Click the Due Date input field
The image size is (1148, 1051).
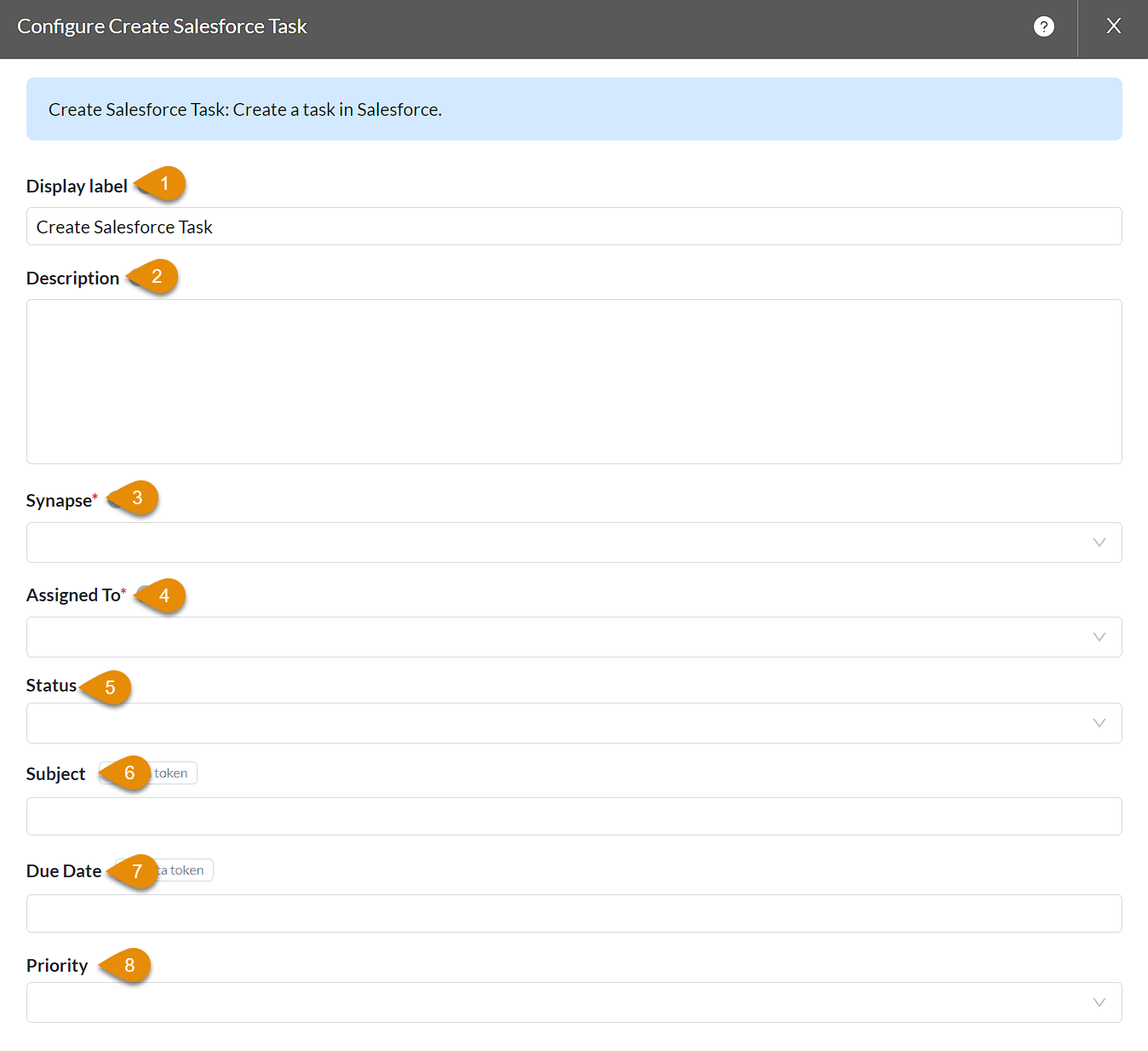[574, 914]
